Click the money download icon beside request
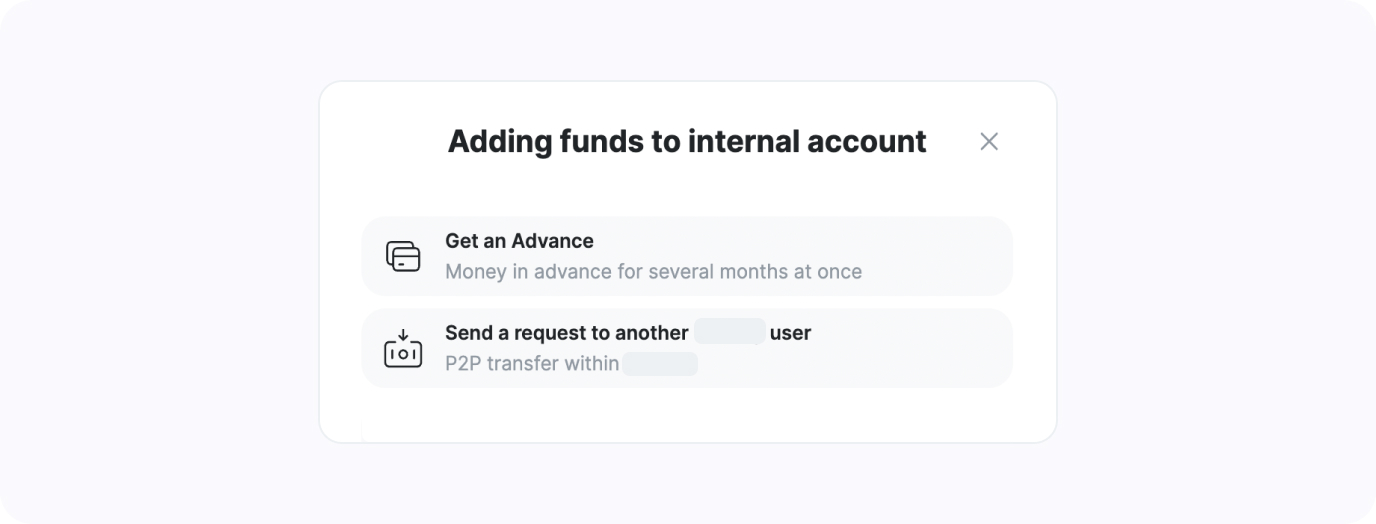Viewport: 1376px width, 524px height. click(x=403, y=348)
